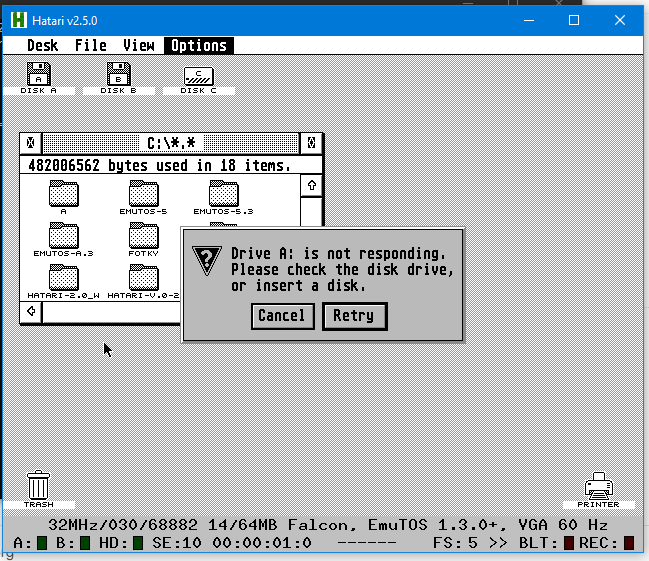Click the SE:10 status entry

(176, 543)
